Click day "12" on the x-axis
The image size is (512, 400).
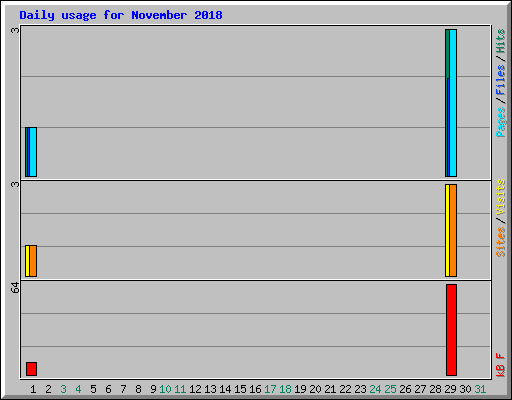click(195, 389)
